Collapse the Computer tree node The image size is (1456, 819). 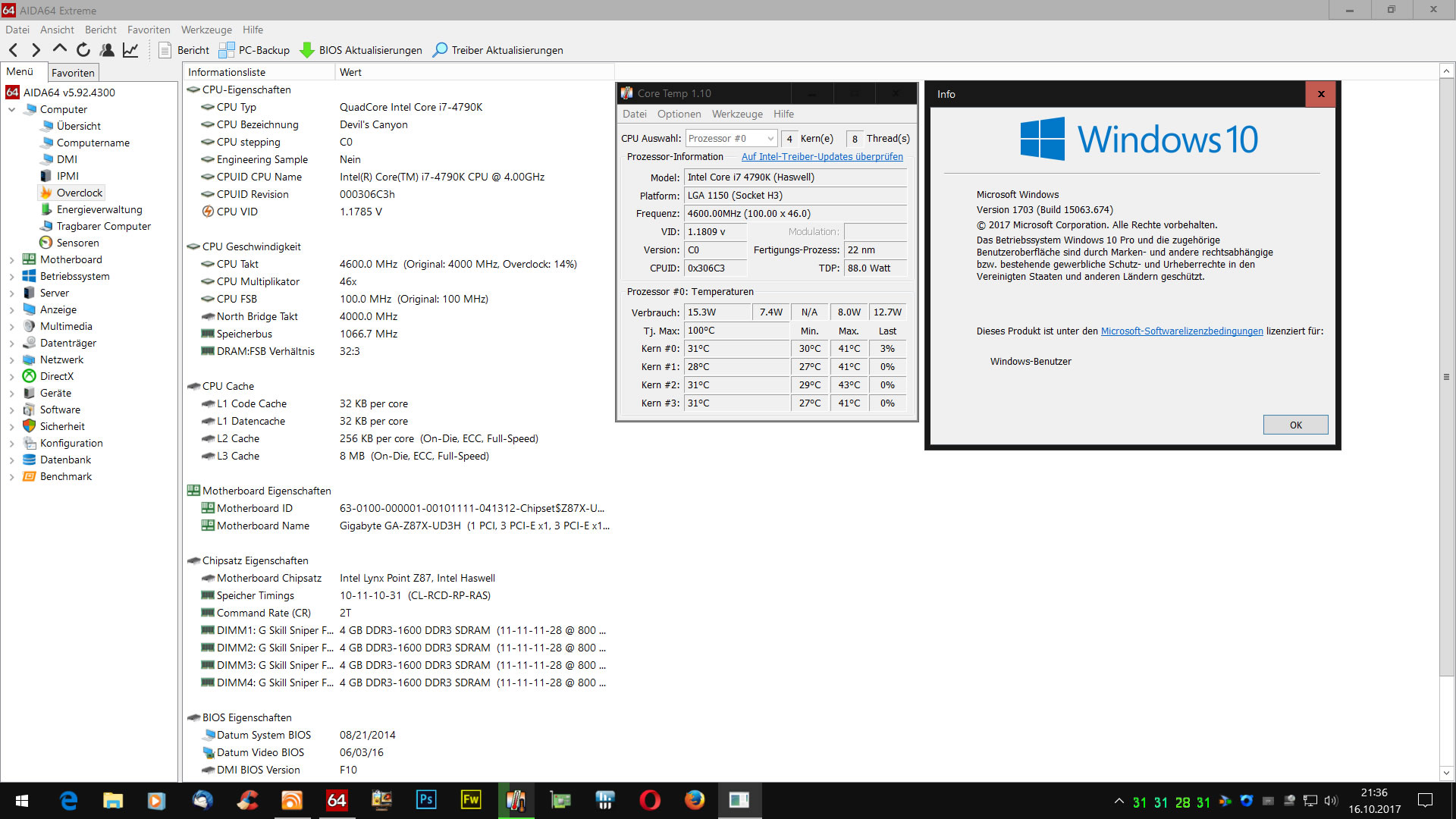point(11,110)
